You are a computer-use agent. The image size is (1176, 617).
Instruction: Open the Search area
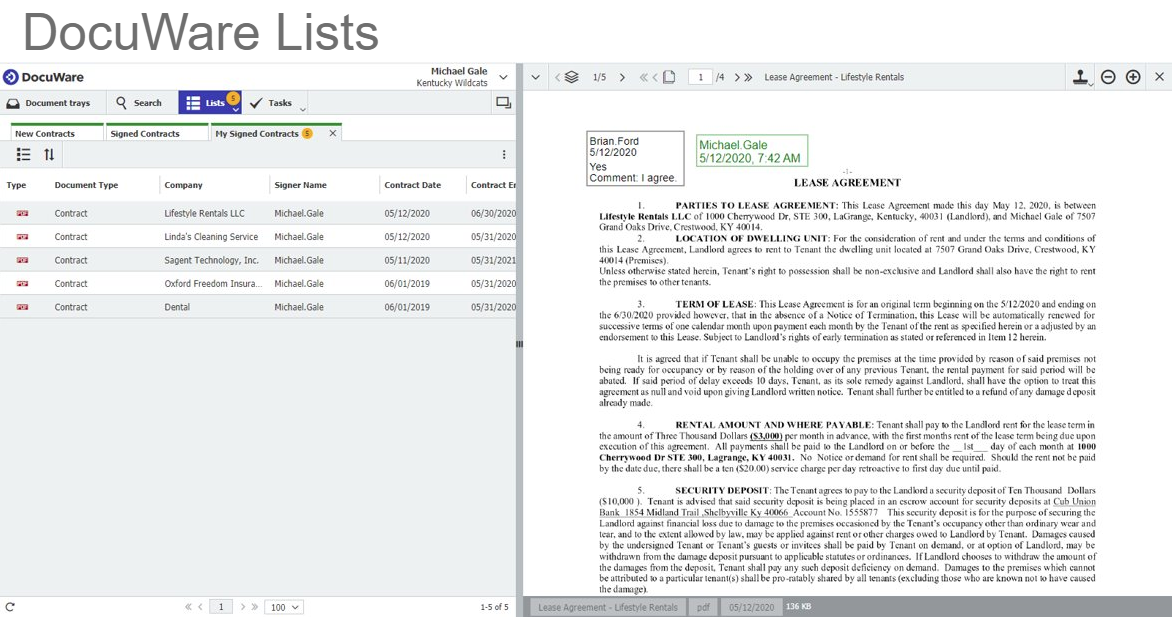tap(138, 103)
